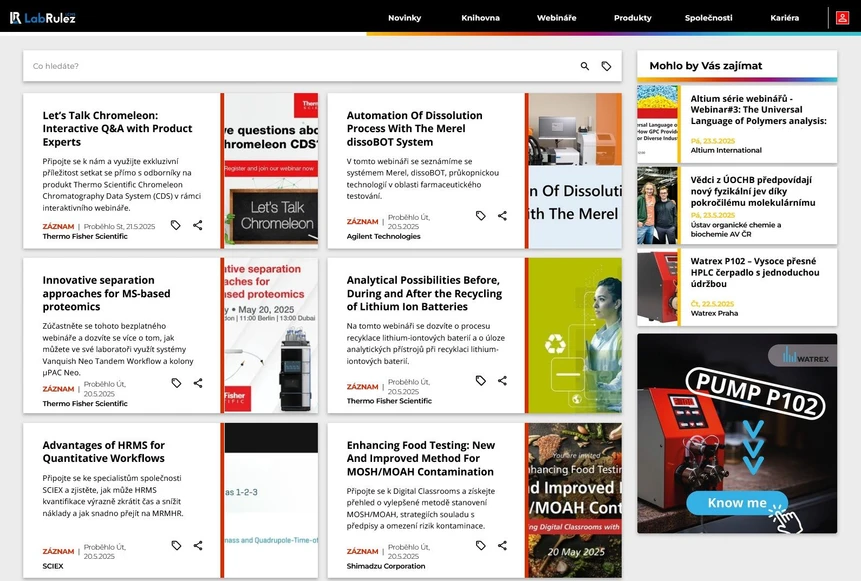Screen dimensions: 861x581
Task: Open Advantages of HRMS for Quantitative Workflows
Action: [x=104, y=451]
